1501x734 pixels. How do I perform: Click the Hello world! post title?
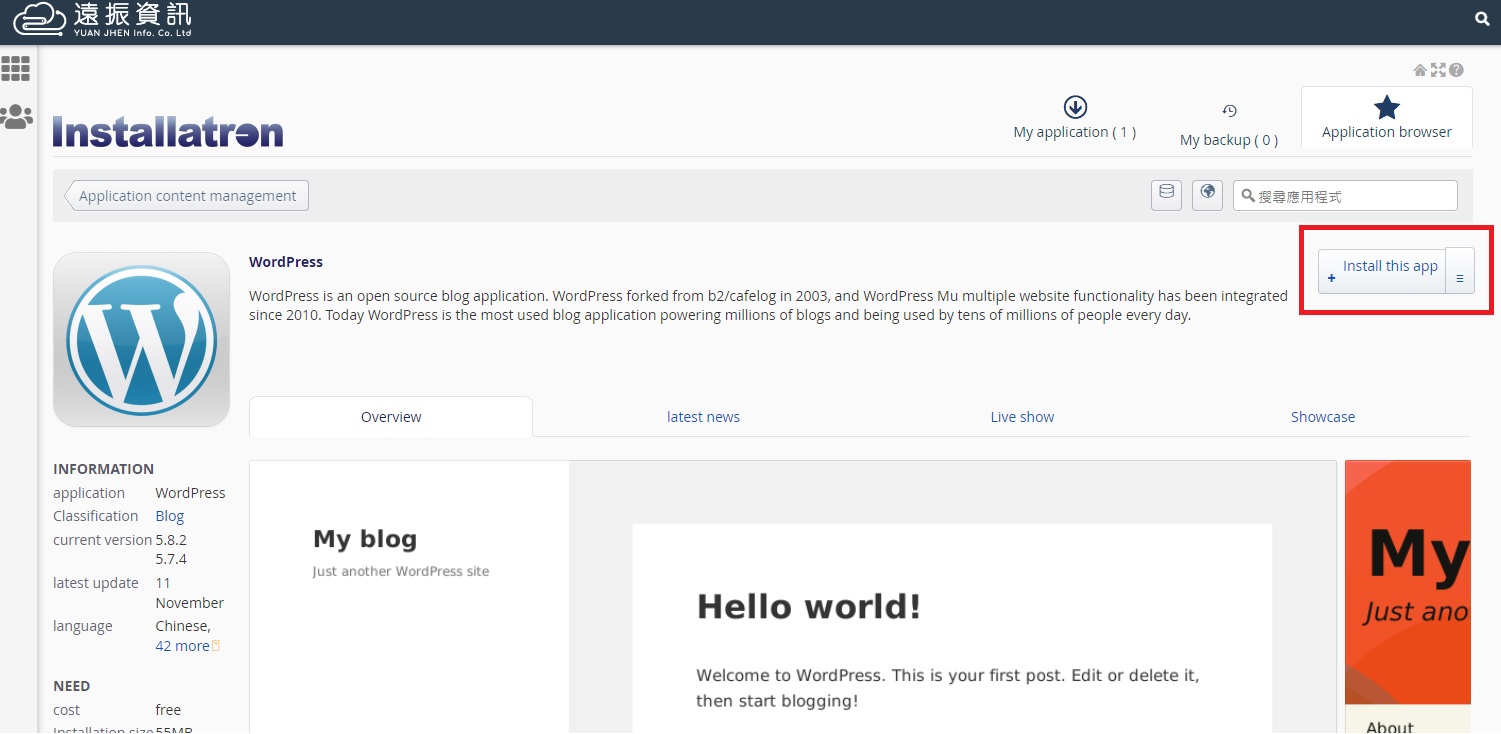pyautogui.click(x=808, y=607)
